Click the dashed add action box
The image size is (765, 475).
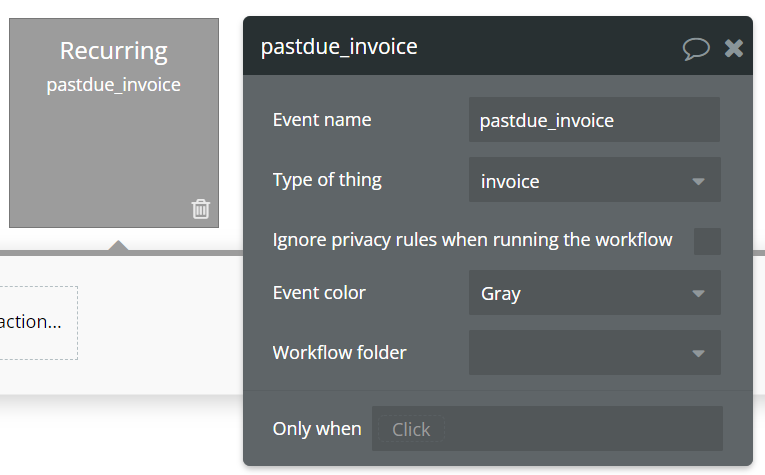(x=37, y=323)
